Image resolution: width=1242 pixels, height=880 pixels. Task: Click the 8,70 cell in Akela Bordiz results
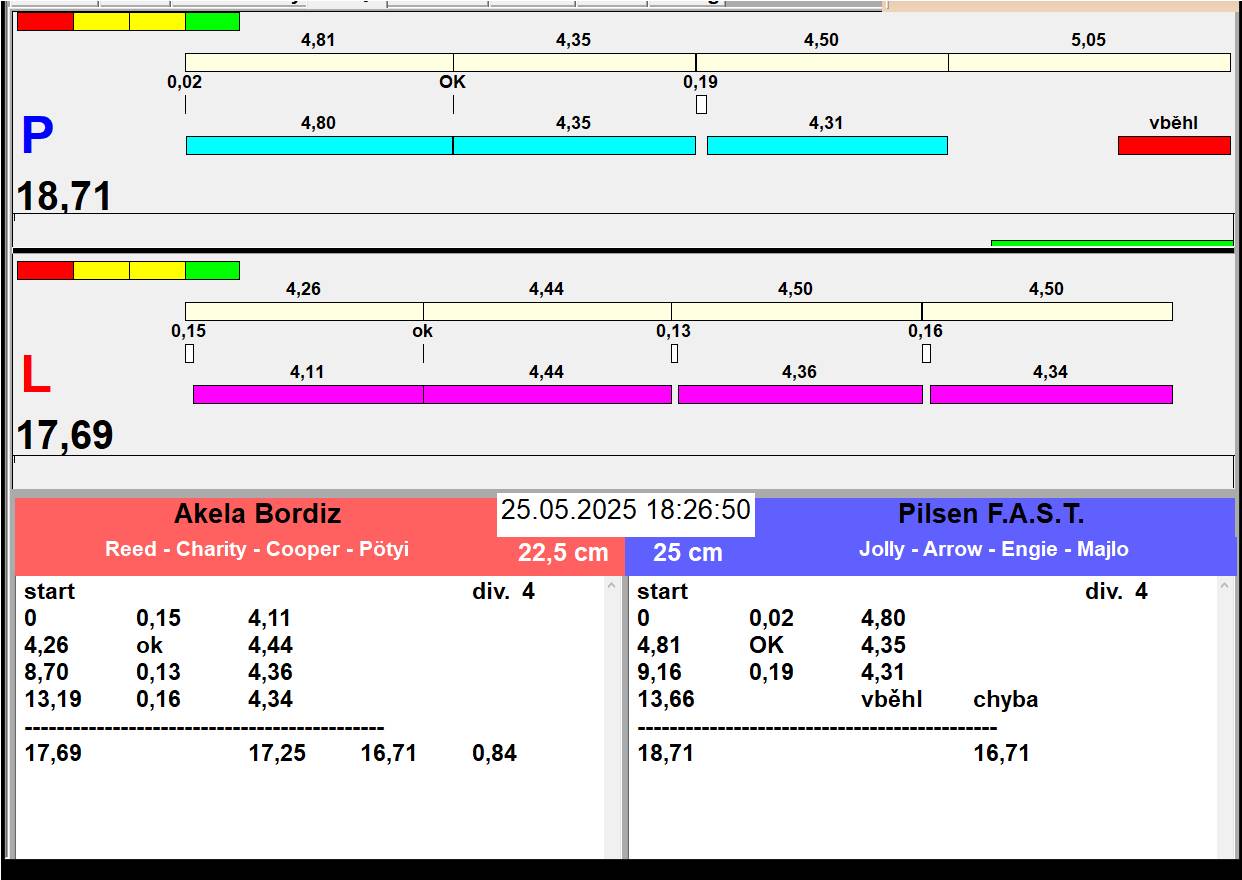[47, 672]
